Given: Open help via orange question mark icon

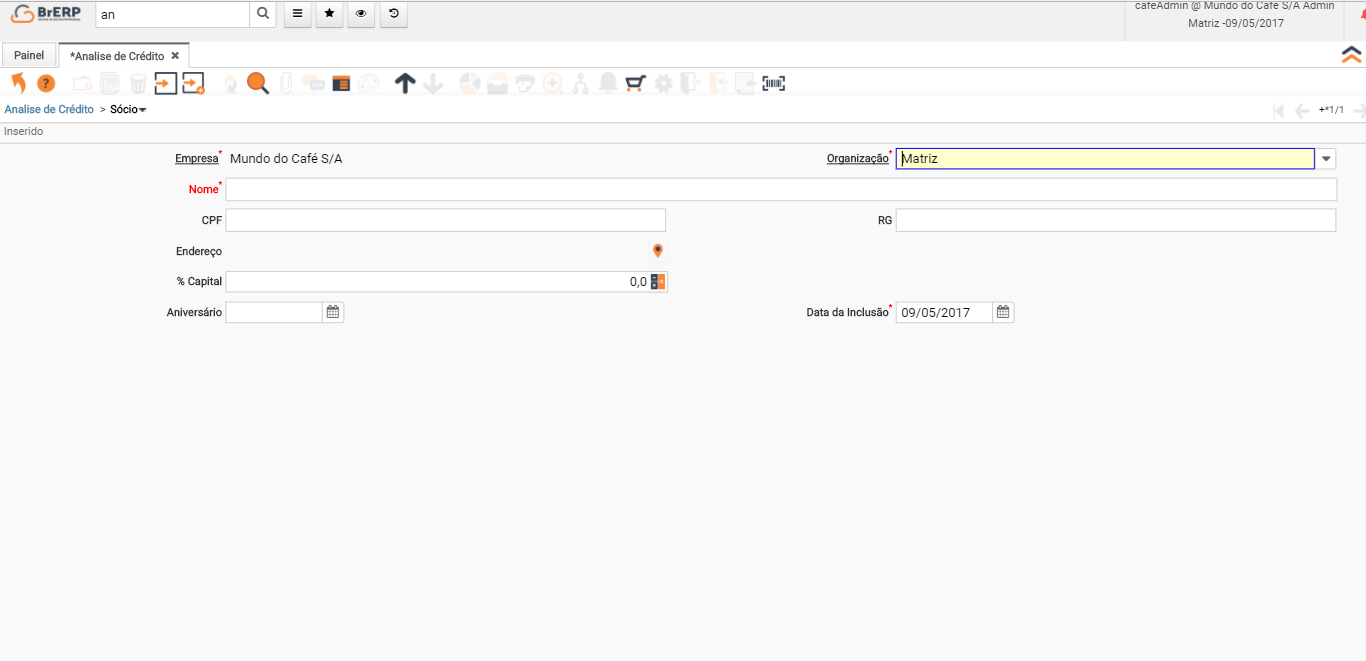Looking at the screenshot, I should [46, 84].
